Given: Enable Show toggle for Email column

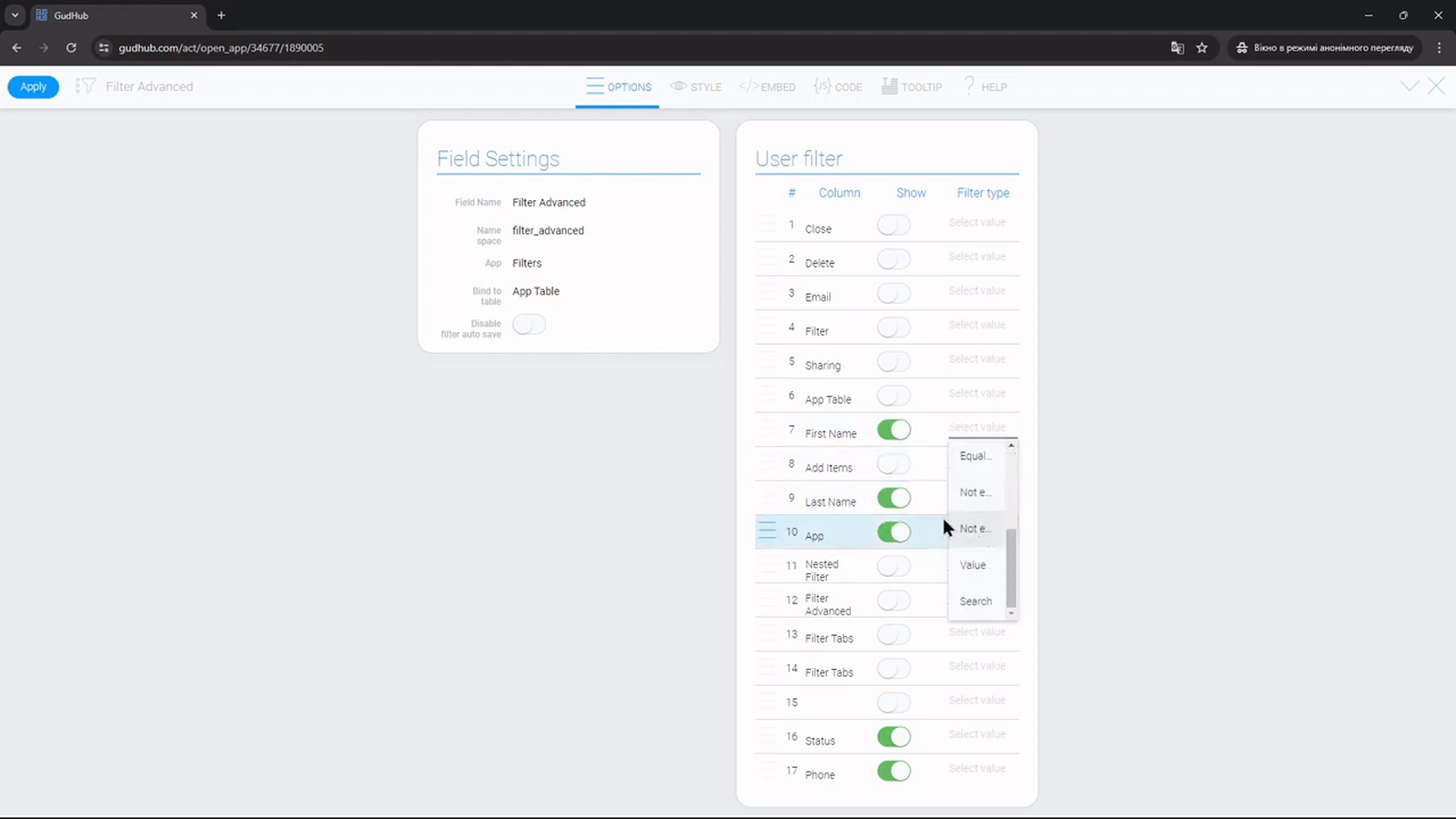Looking at the screenshot, I should click(x=894, y=293).
